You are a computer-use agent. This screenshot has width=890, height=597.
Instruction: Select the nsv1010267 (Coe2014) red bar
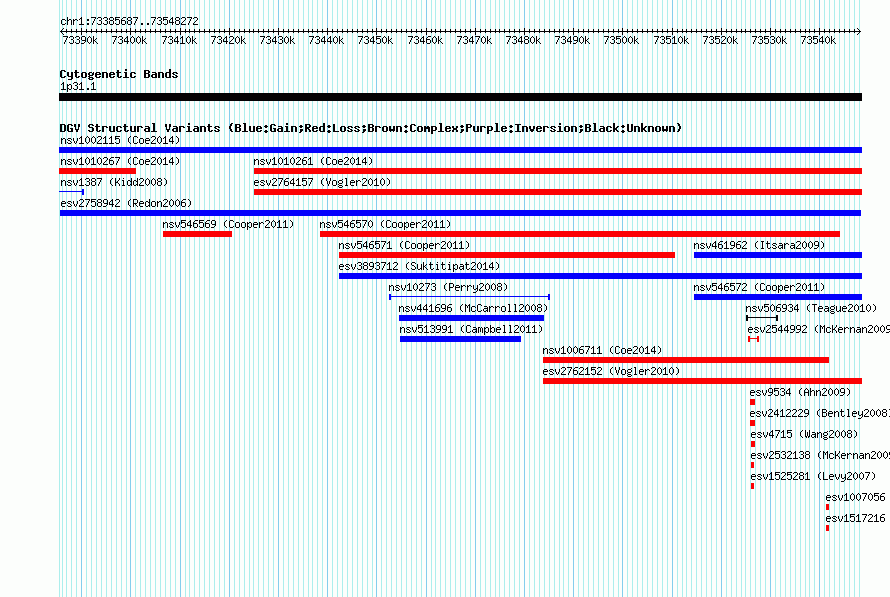98,171
